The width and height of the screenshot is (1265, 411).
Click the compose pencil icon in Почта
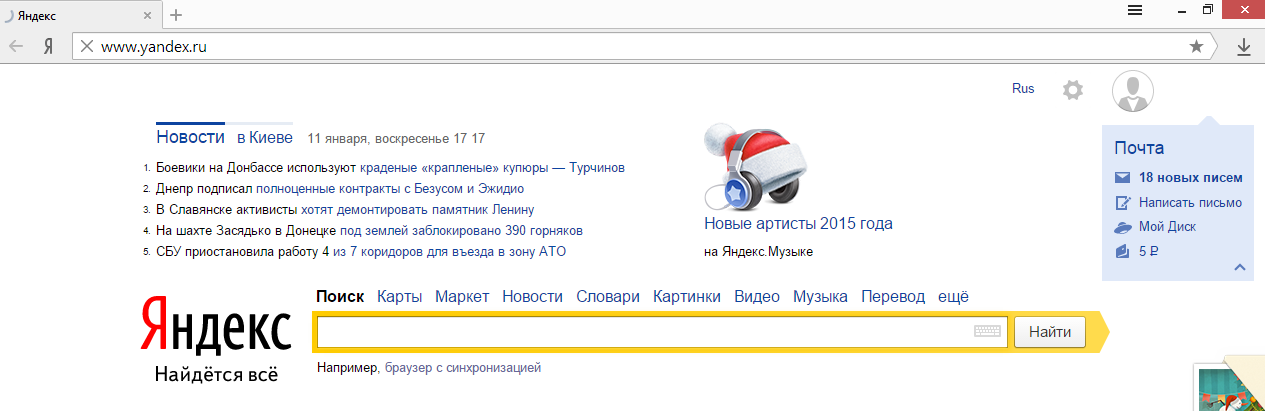(1122, 202)
